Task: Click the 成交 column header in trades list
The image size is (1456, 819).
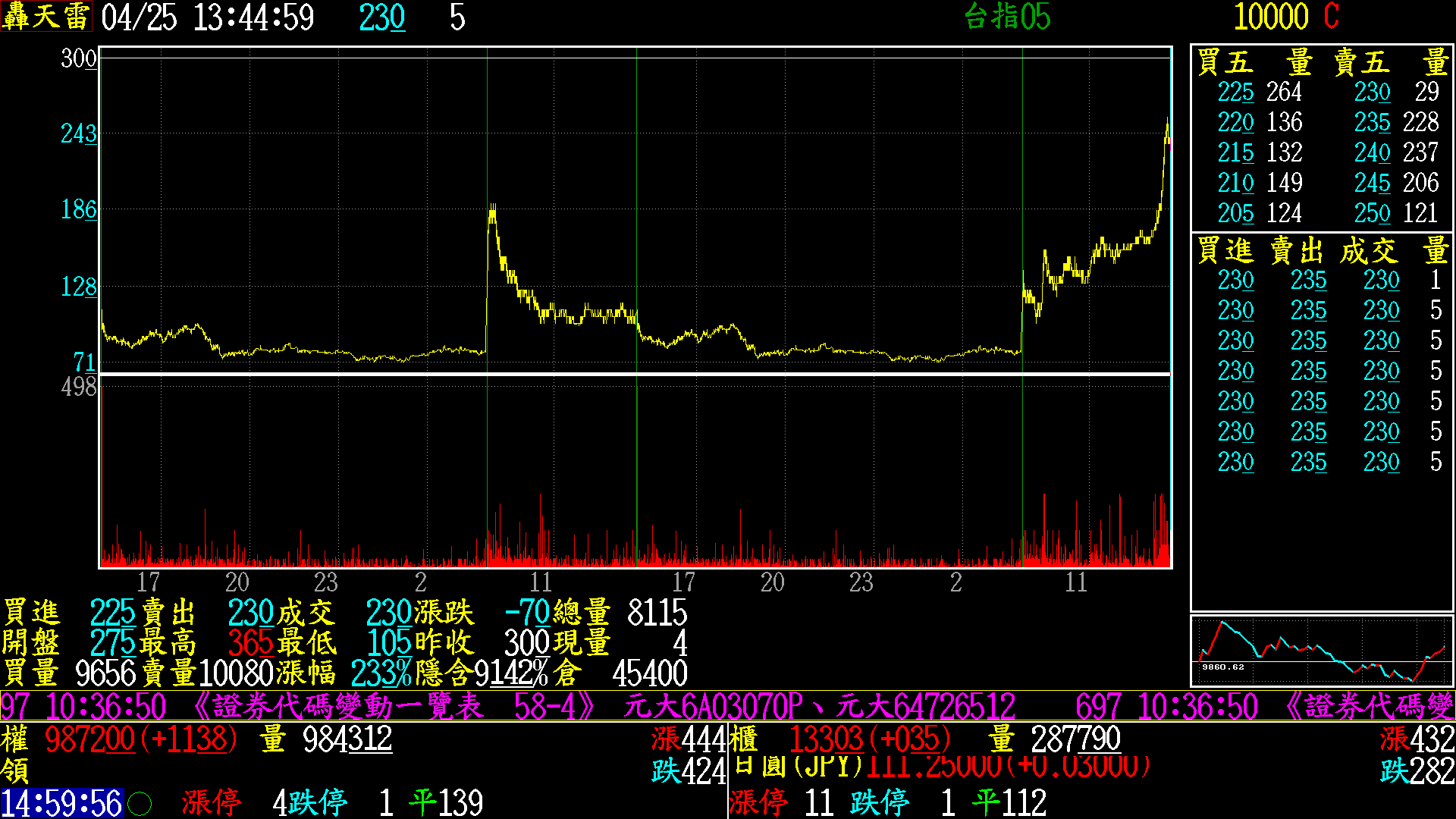Action: click(1368, 251)
